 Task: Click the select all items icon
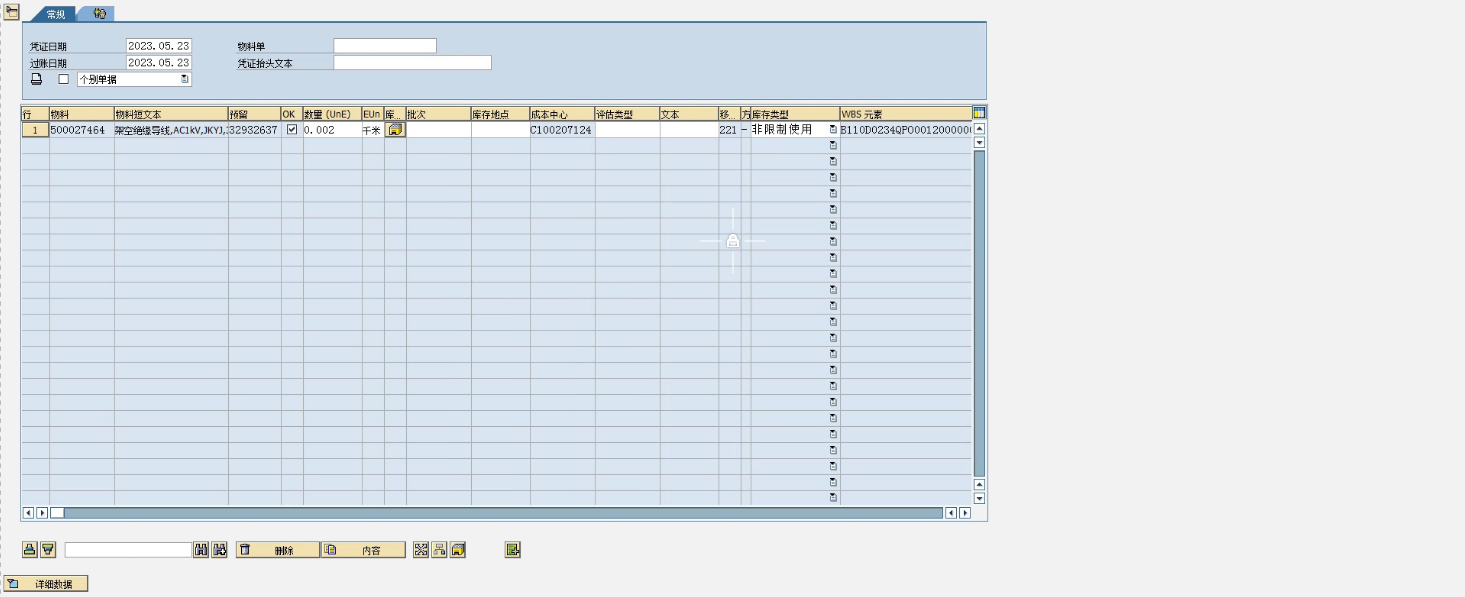click(x=421, y=550)
